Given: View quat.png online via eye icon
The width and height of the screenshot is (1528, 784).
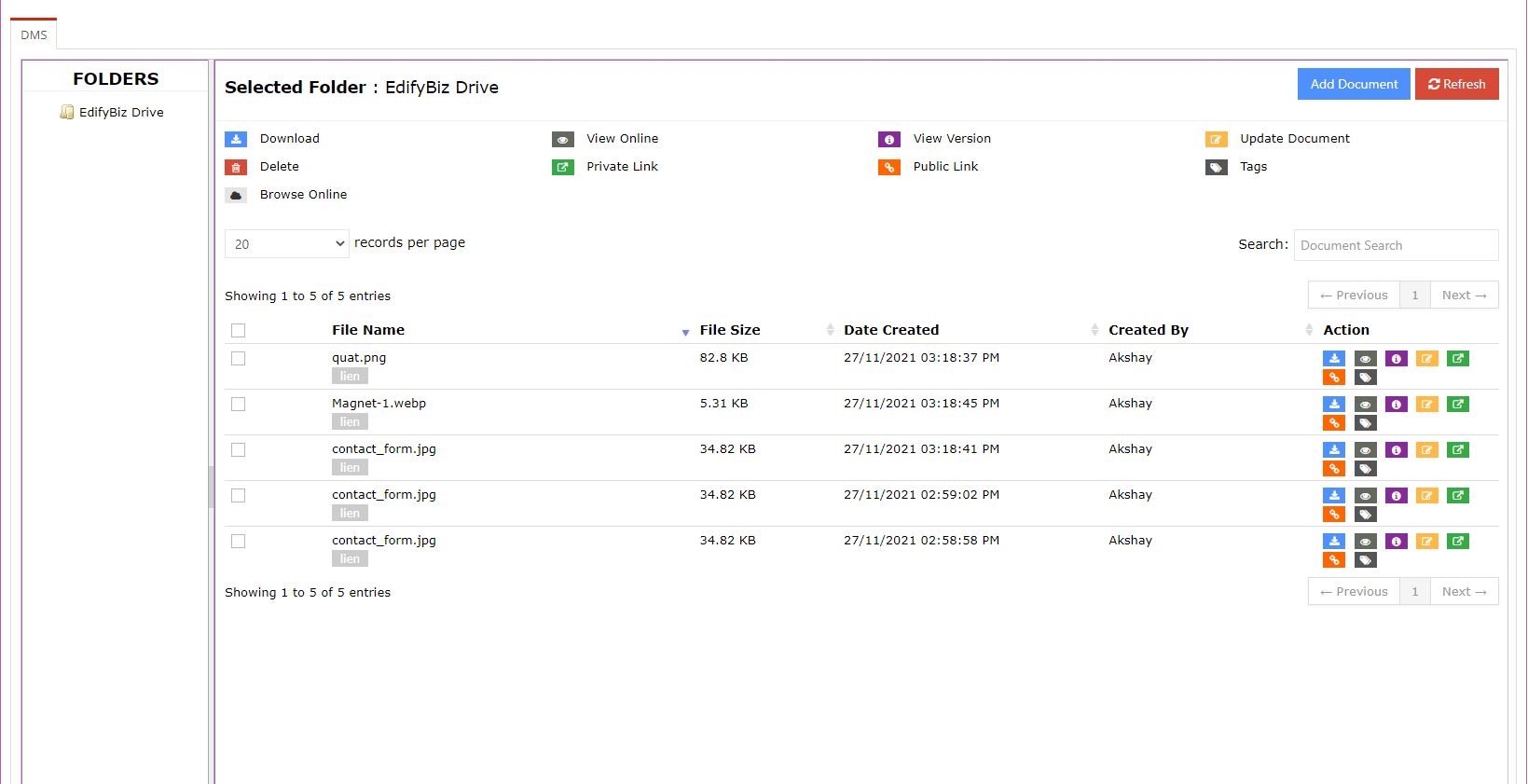Looking at the screenshot, I should point(1365,358).
